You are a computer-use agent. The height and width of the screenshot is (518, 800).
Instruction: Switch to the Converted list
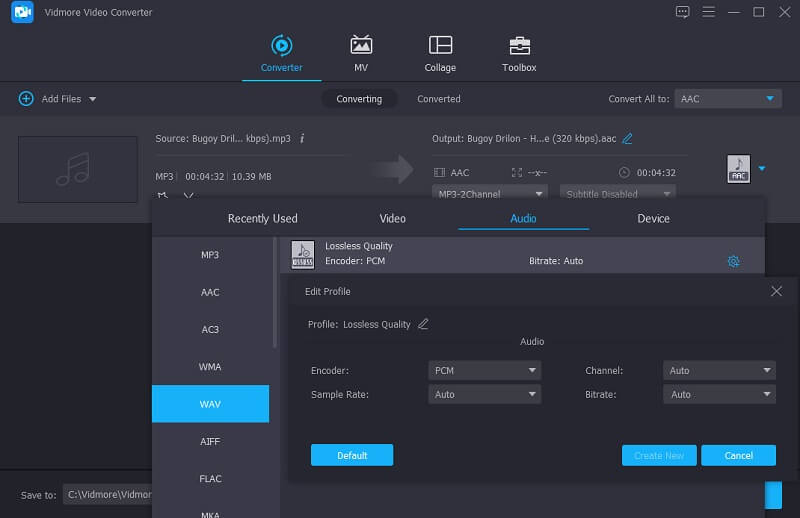point(439,99)
